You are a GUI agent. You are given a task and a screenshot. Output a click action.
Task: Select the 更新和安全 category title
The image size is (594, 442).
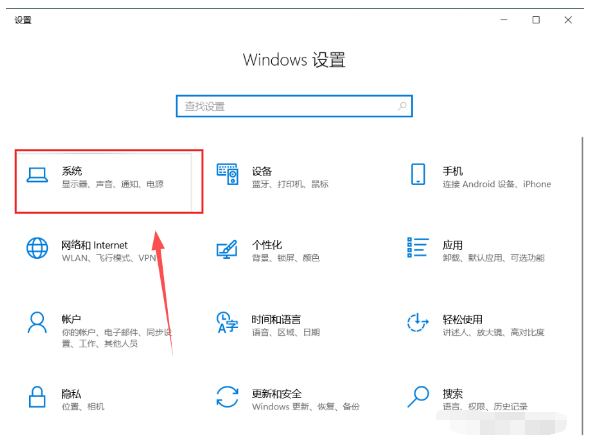click(x=277, y=394)
